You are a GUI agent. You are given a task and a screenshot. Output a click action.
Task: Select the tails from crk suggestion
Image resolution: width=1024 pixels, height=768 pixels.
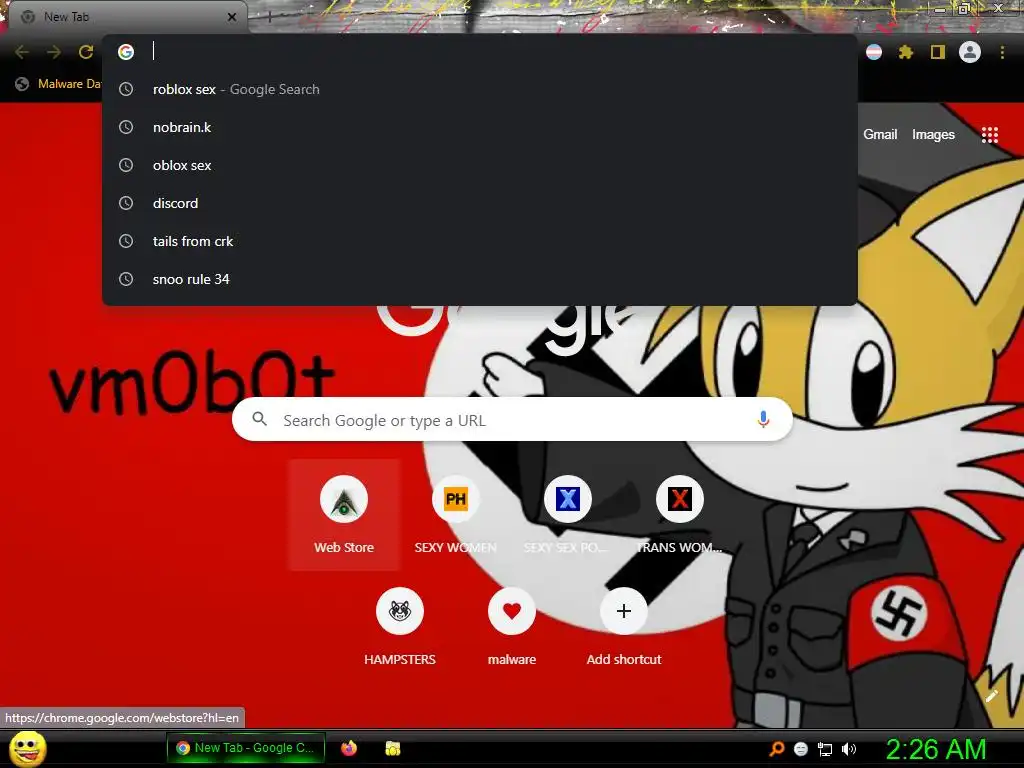(x=480, y=241)
